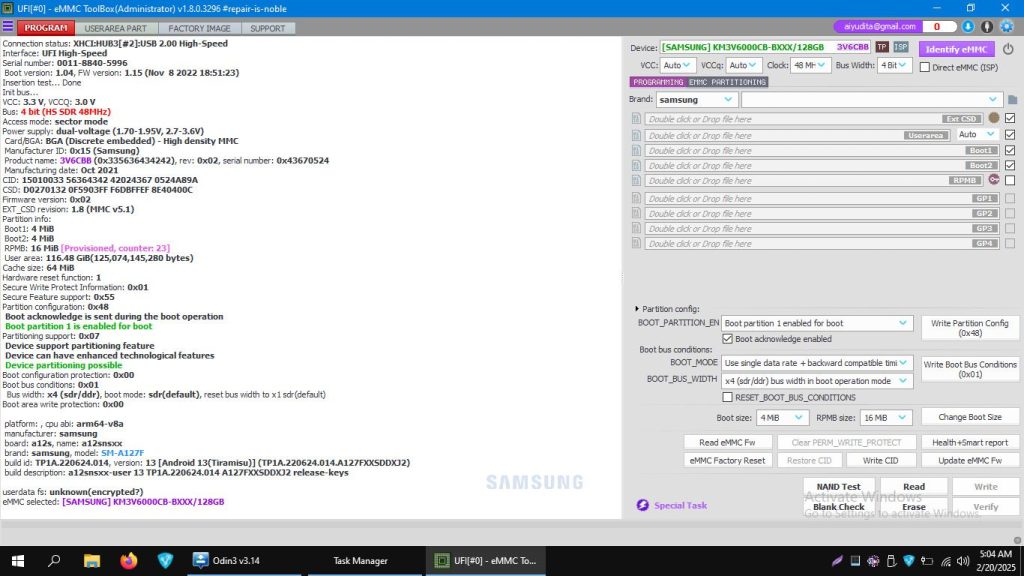Click the Special Task icon
Image resolution: width=1024 pixels, height=576 pixels.
[641, 505]
